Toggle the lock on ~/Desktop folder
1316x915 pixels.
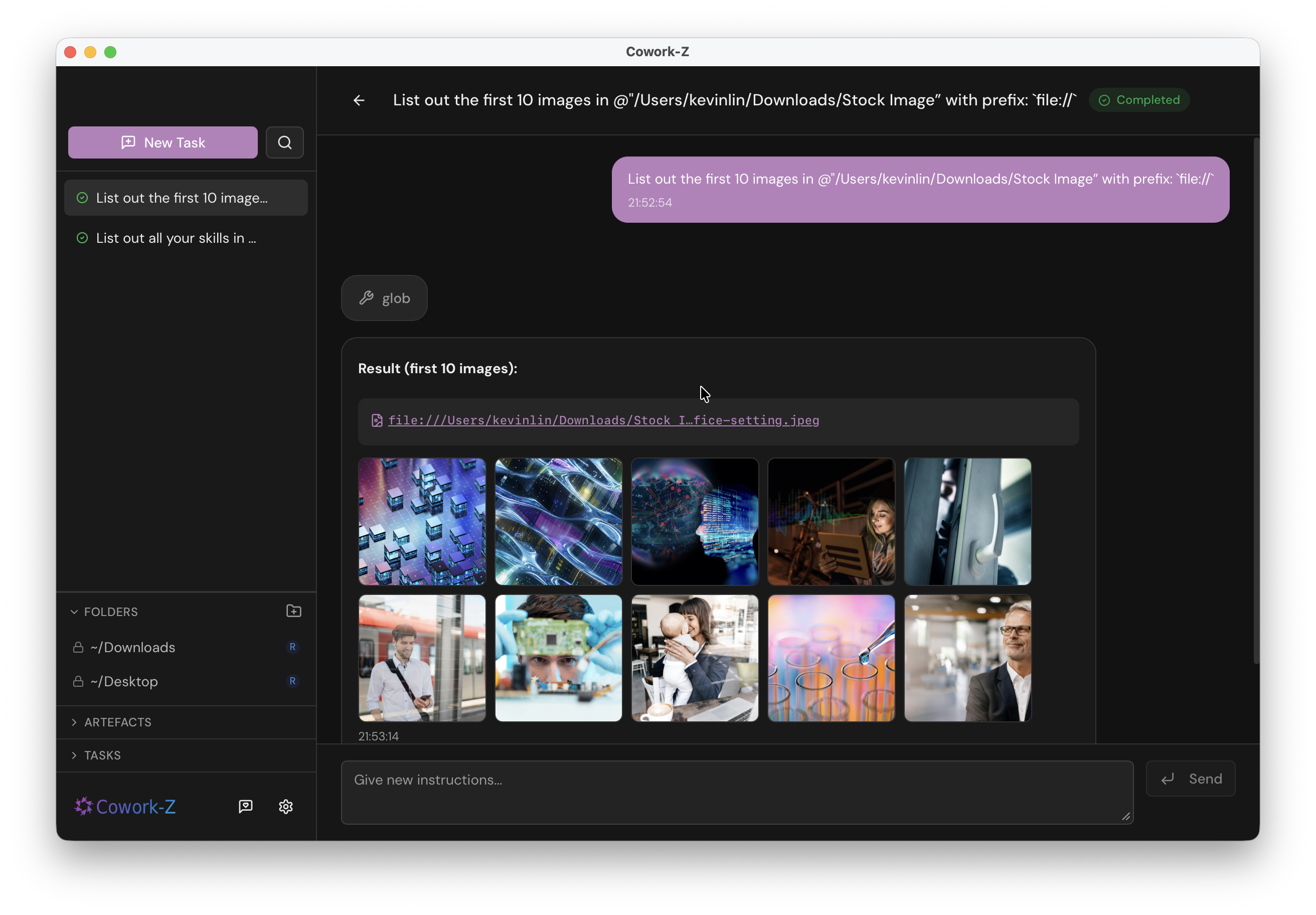click(78, 681)
